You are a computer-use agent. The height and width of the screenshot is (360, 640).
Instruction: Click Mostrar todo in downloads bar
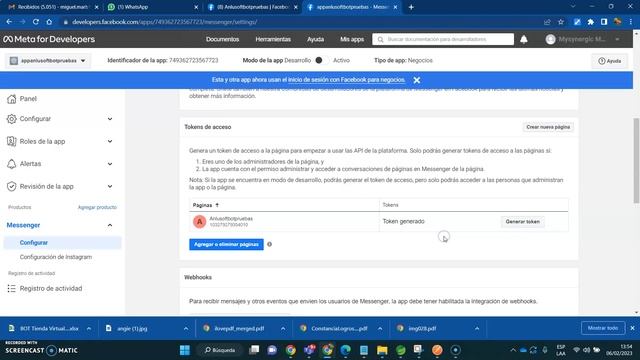(603, 328)
